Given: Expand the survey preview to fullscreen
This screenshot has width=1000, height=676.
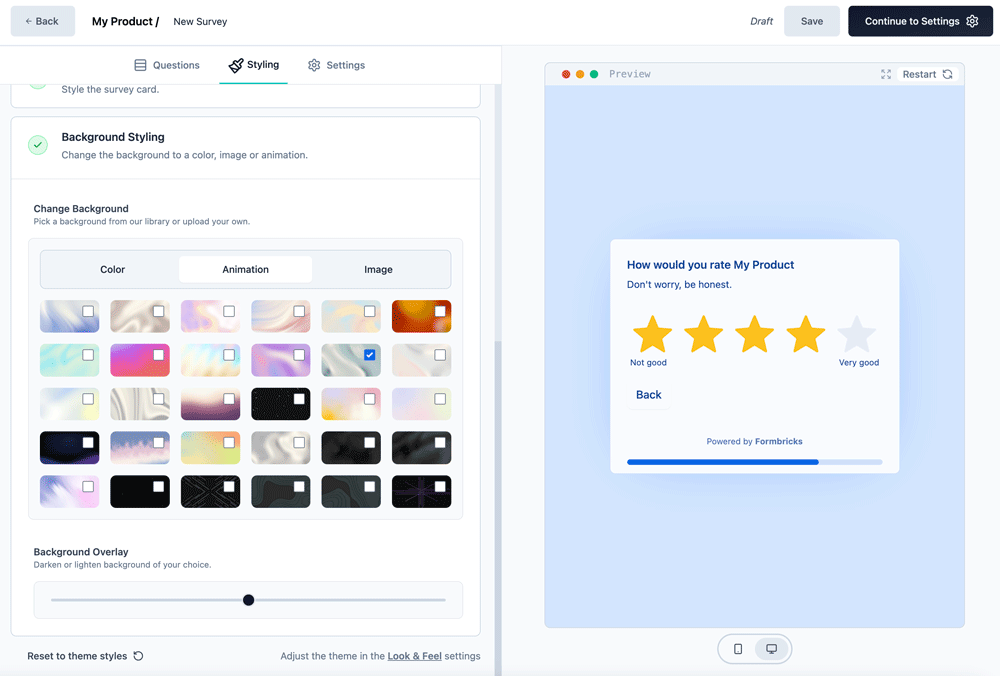Looking at the screenshot, I should pos(884,74).
